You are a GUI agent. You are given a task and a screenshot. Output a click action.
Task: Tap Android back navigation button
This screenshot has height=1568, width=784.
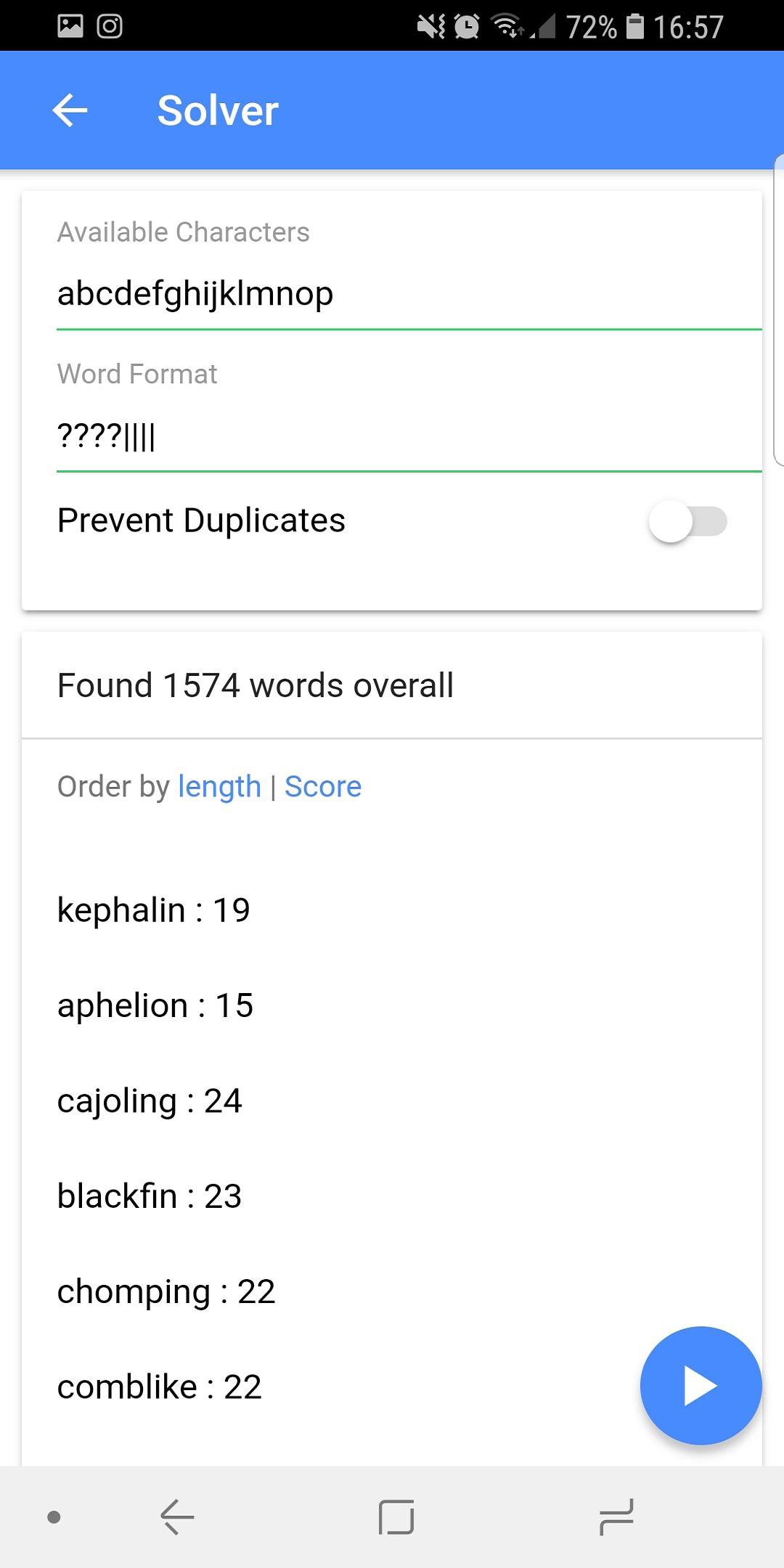(177, 1516)
